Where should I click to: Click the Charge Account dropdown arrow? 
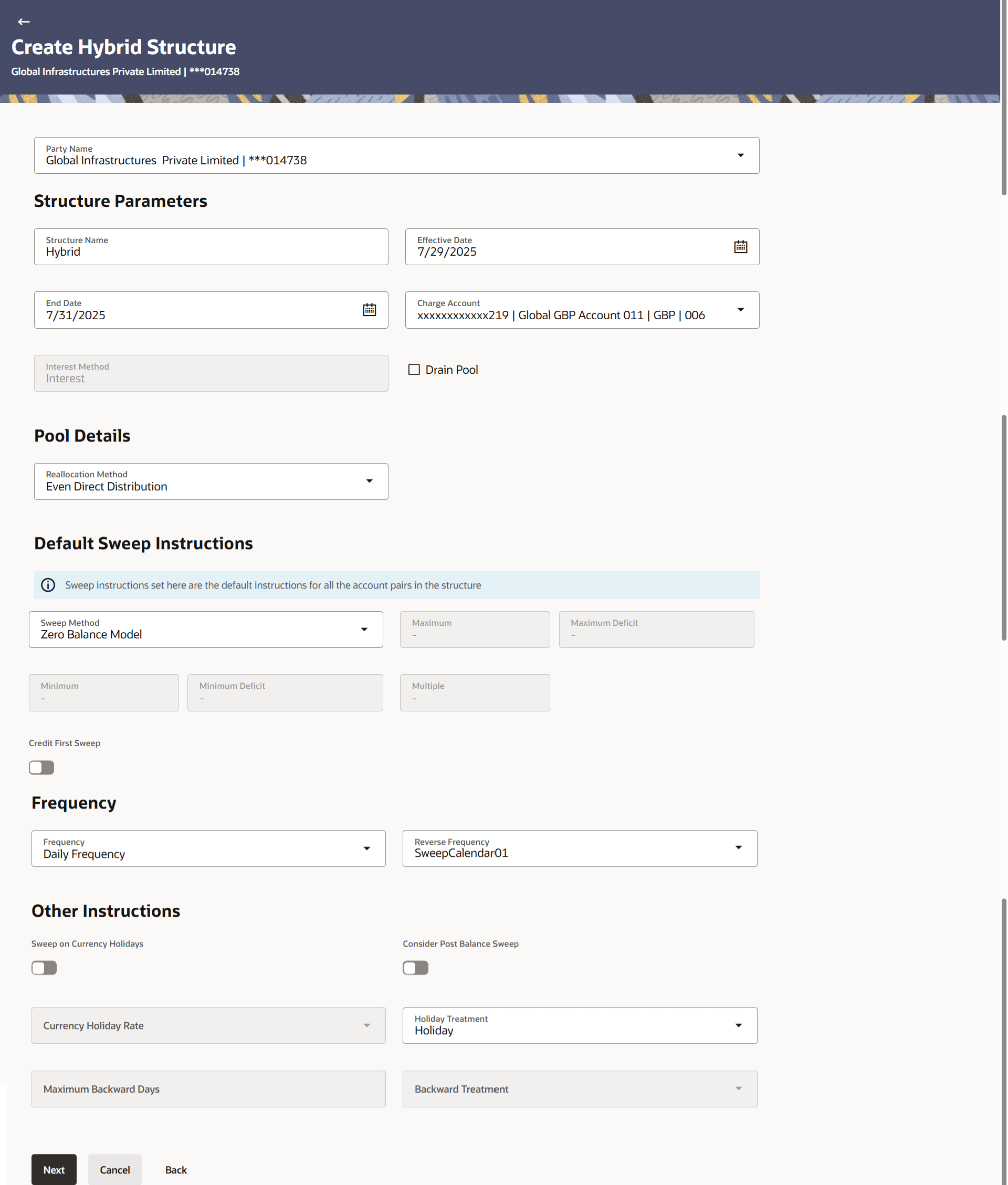(x=740, y=310)
